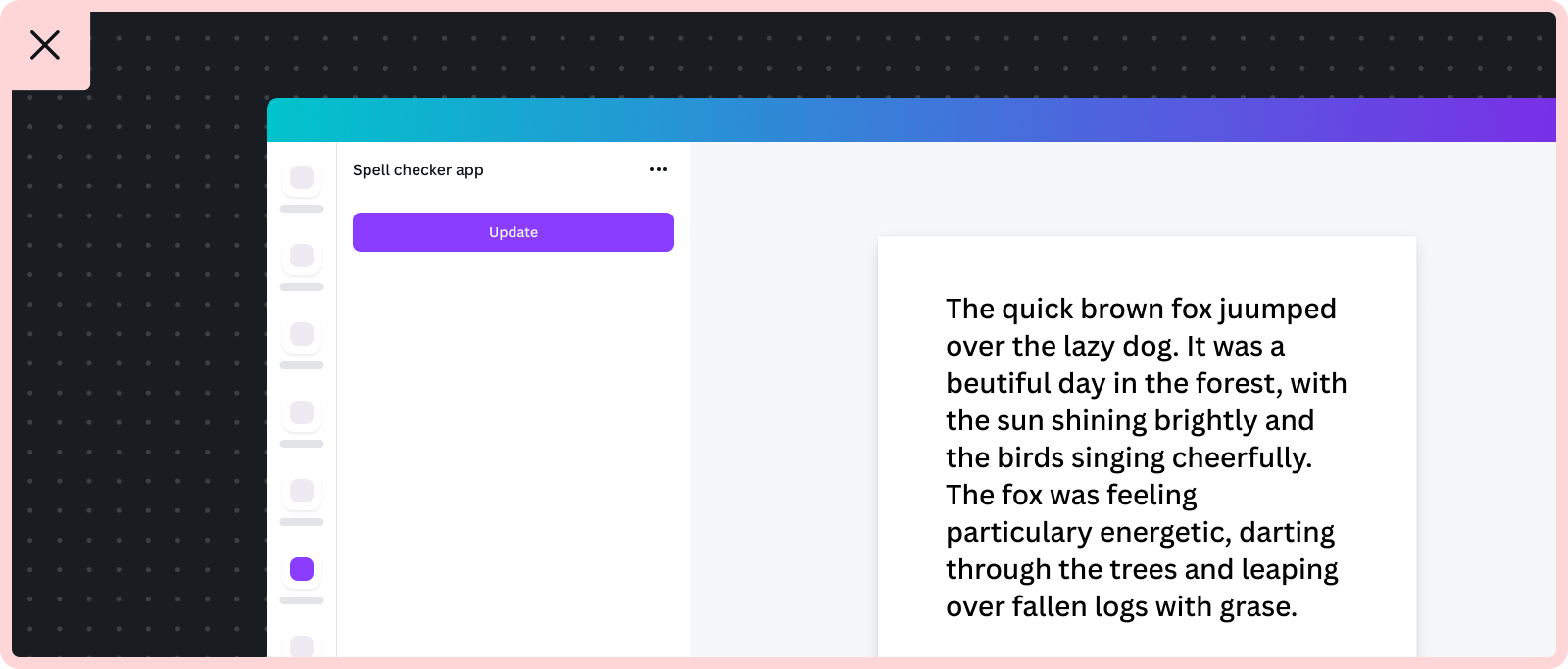The image size is (1568, 669).
Task: Select the partially visible sidebar icon below purple one
Action: pos(302,646)
